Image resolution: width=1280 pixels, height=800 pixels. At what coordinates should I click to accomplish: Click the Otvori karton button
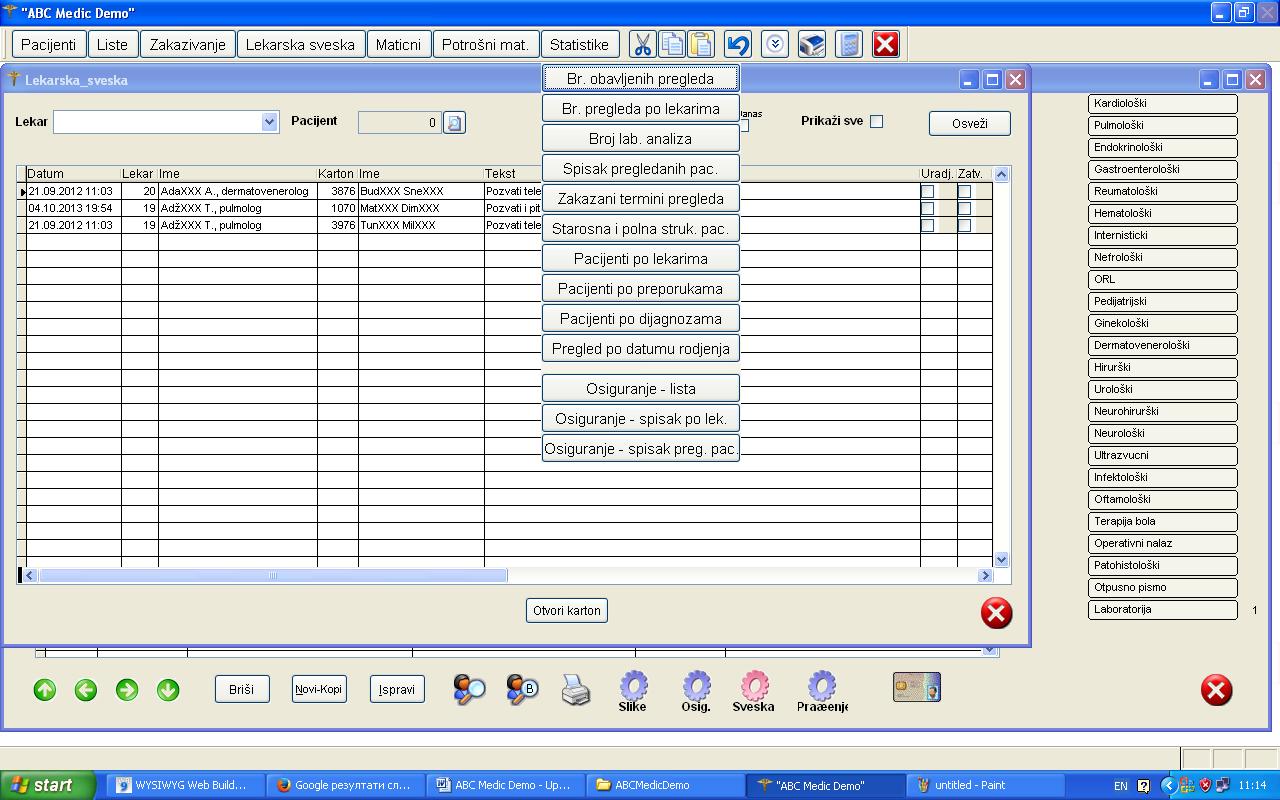pos(567,611)
